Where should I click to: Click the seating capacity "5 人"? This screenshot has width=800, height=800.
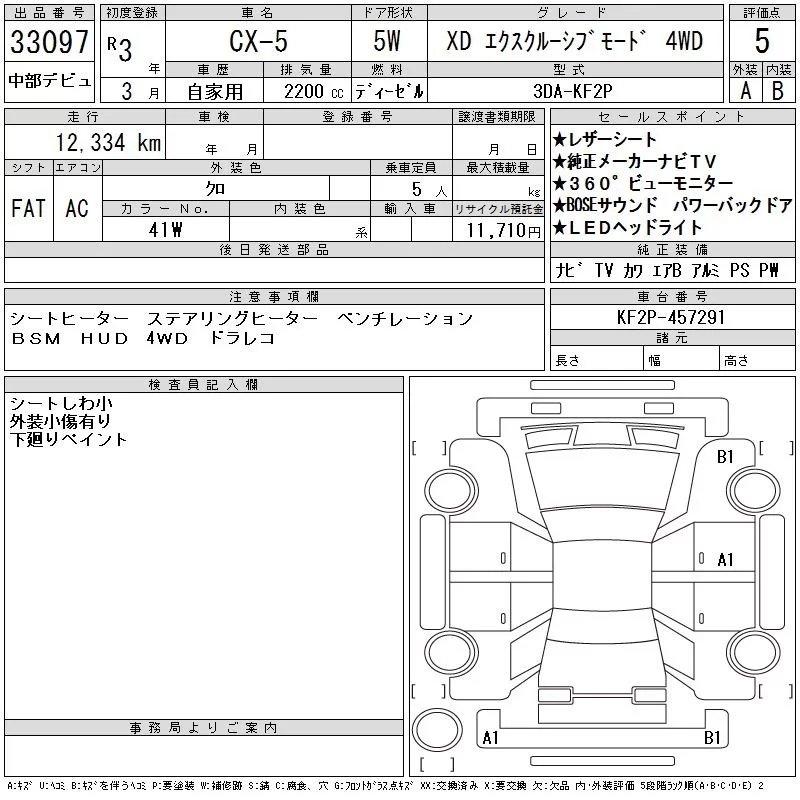429,190
